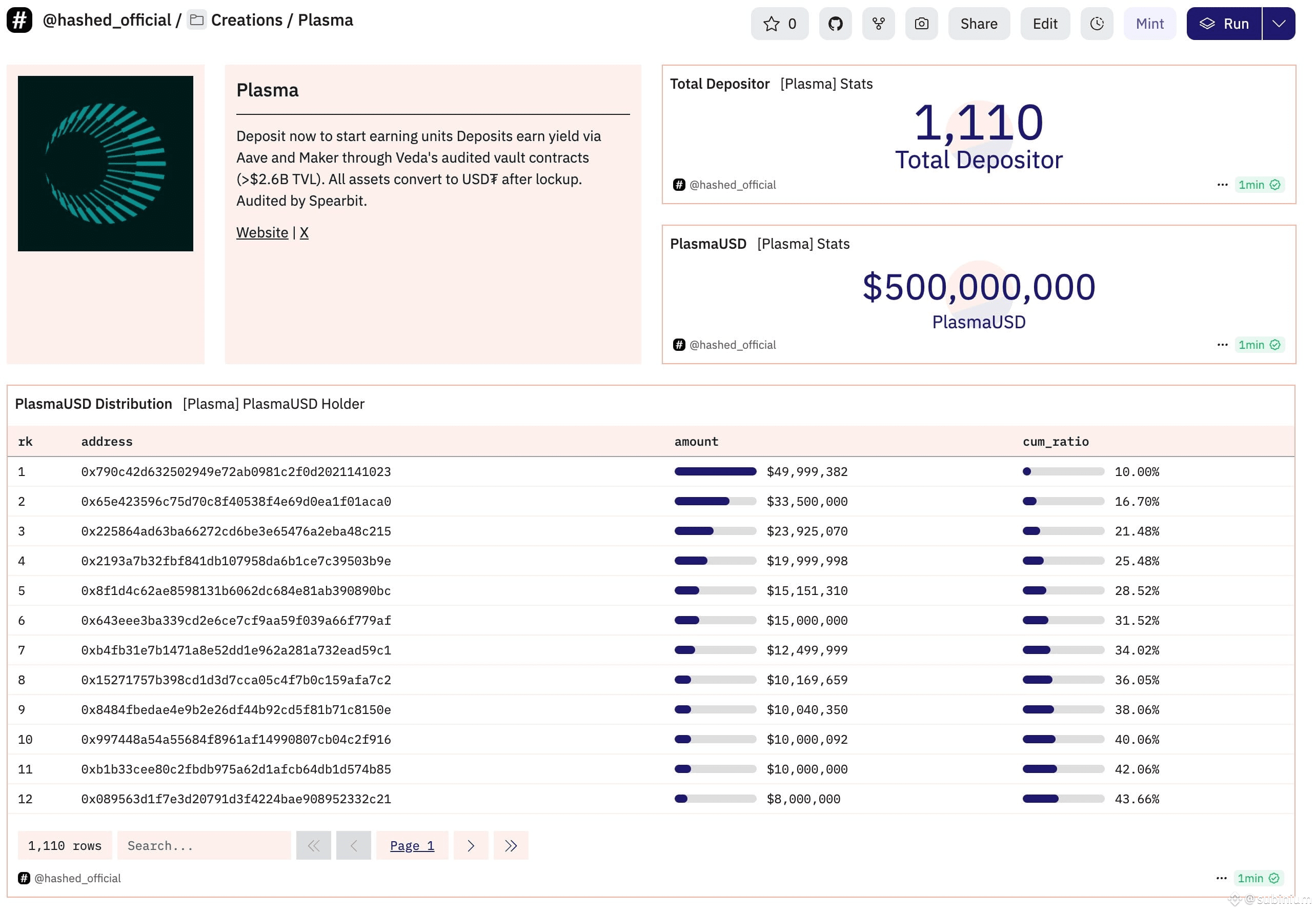1316x912 pixels.
Task: Click the Page 1 indicator
Action: [412, 846]
